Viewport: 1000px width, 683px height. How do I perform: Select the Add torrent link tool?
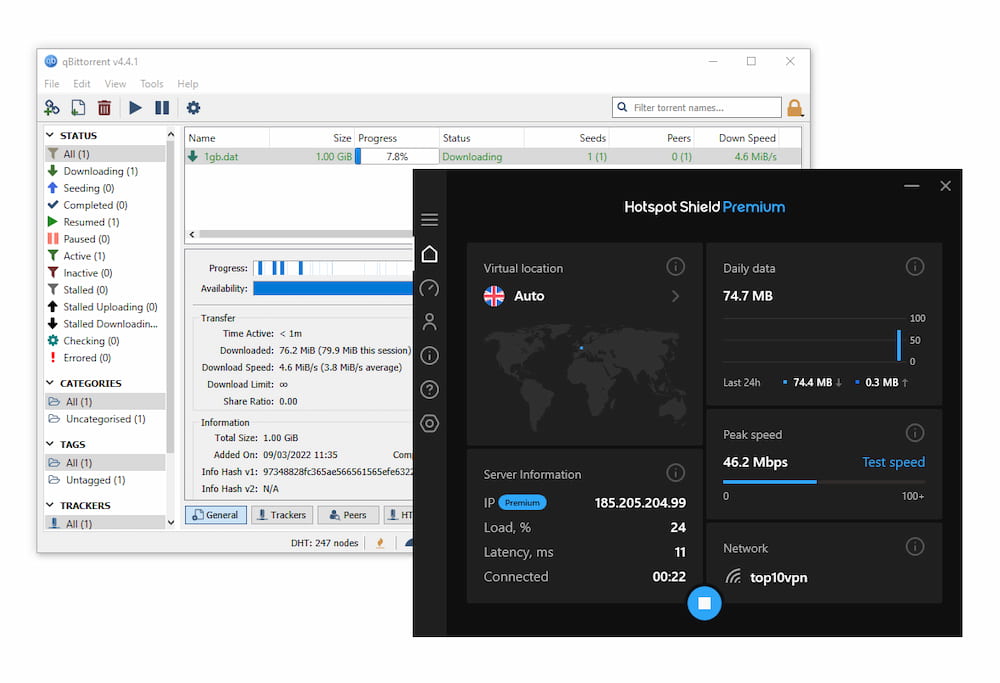(51, 107)
